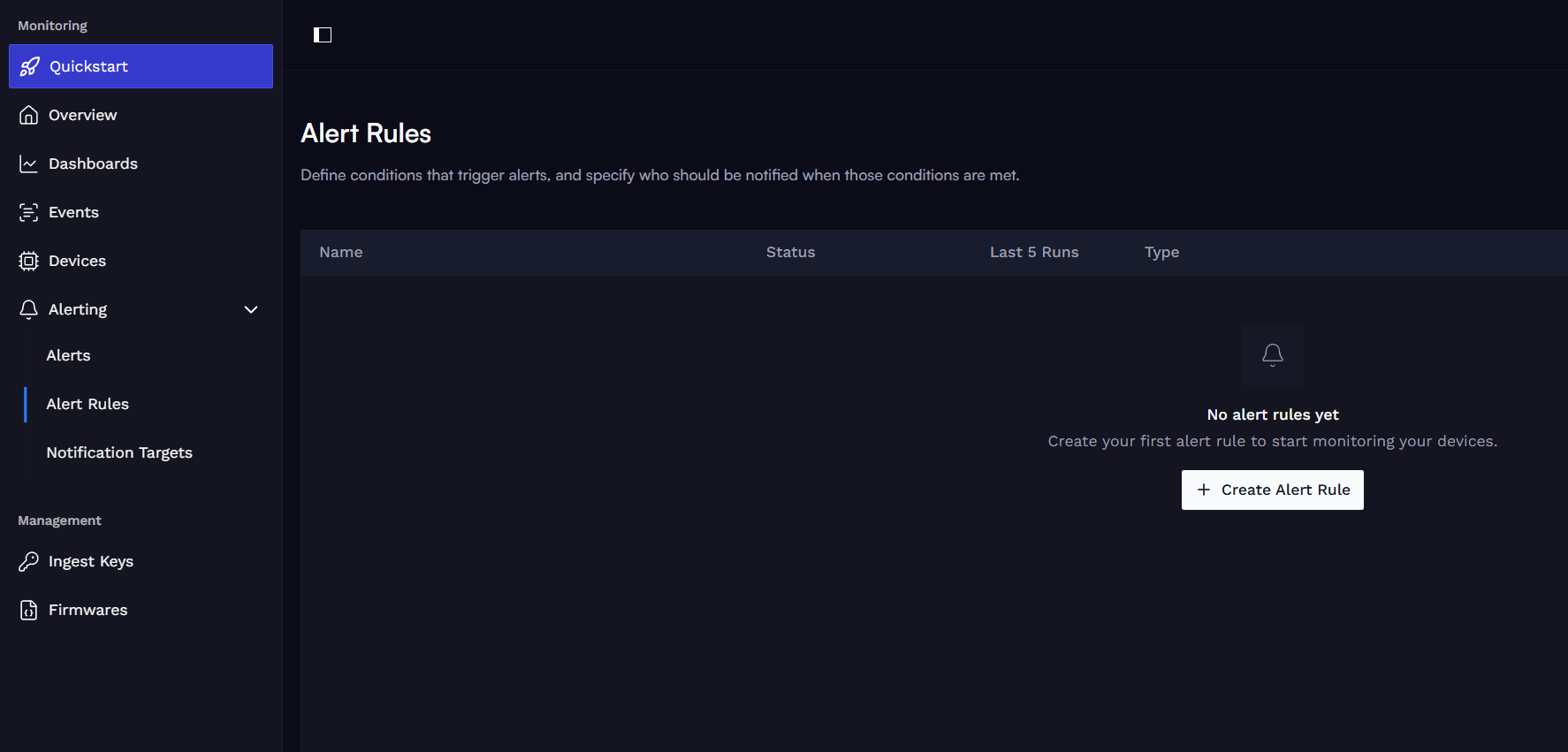
Task: Click the Devices chip icon
Action: [29, 261]
